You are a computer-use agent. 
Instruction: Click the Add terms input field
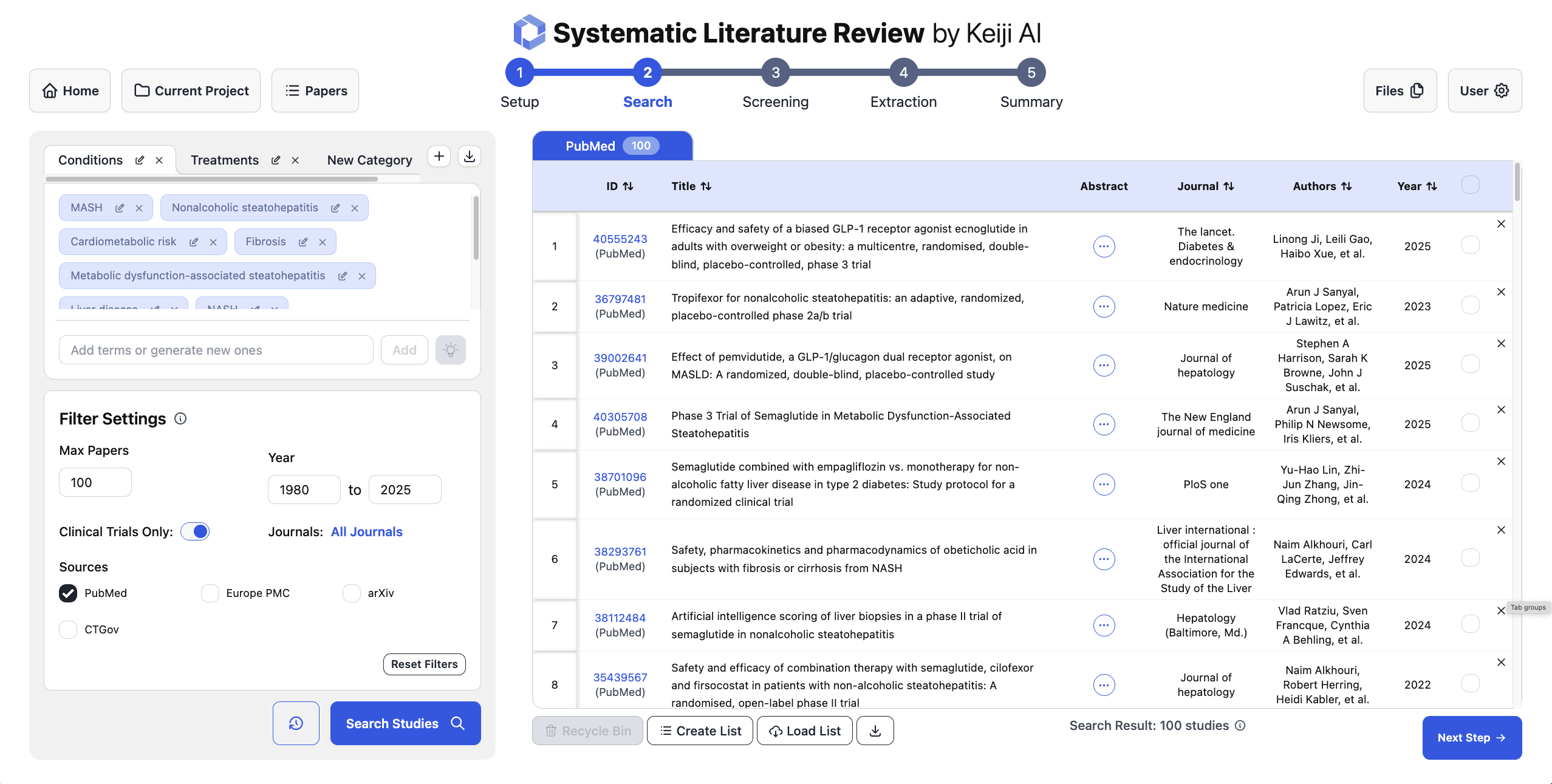click(x=216, y=350)
